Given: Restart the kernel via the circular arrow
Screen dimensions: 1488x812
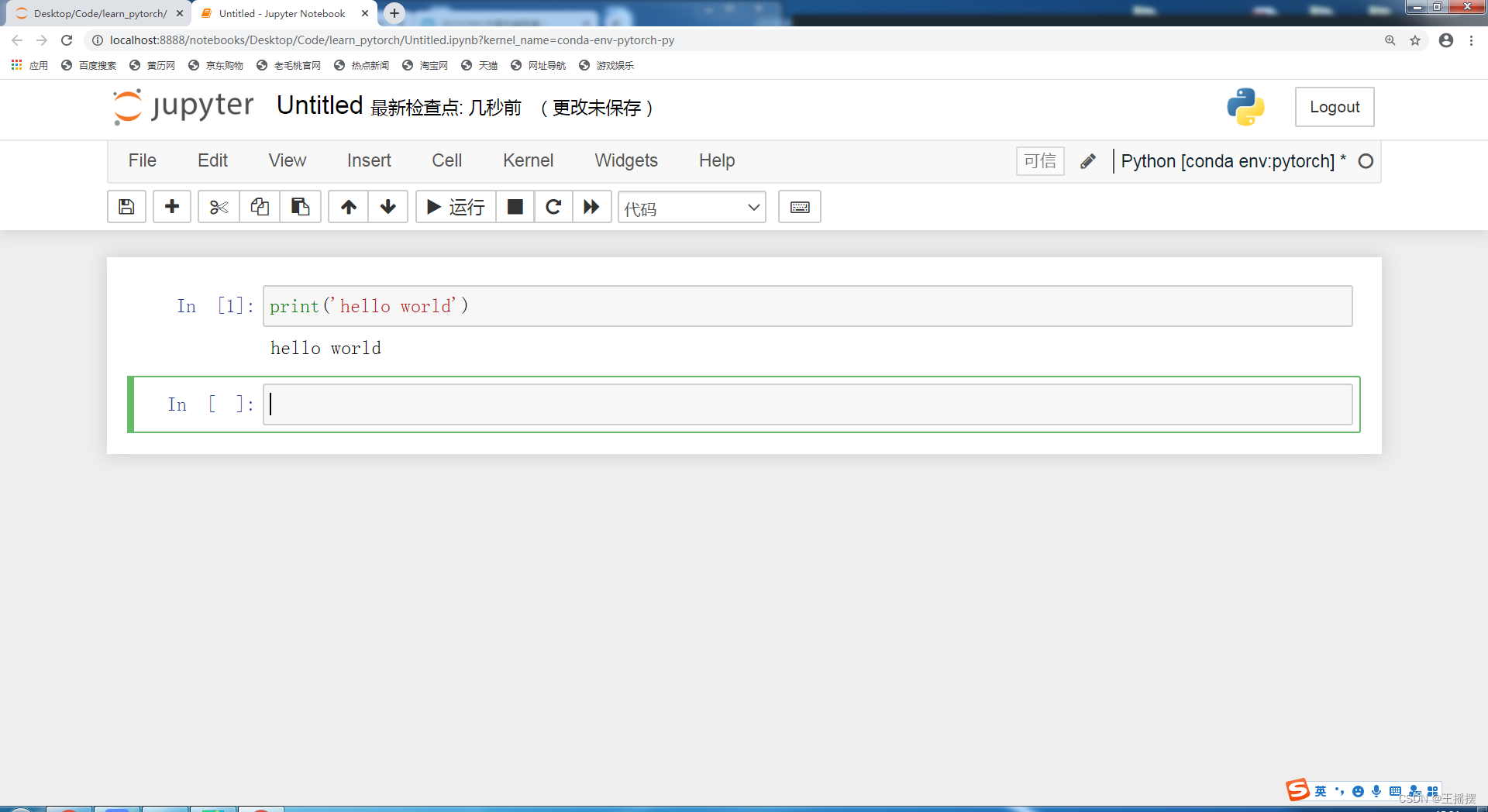Looking at the screenshot, I should coord(553,207).
